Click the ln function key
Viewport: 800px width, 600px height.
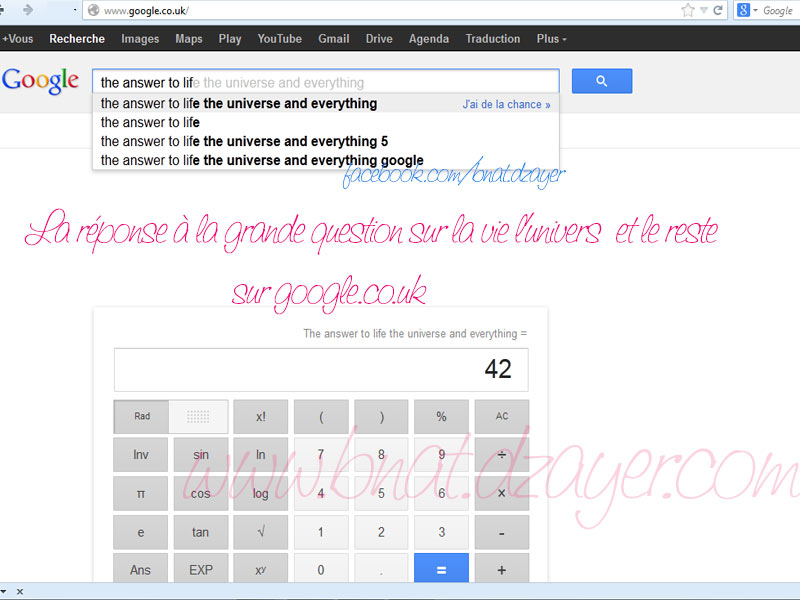[261, 455]
